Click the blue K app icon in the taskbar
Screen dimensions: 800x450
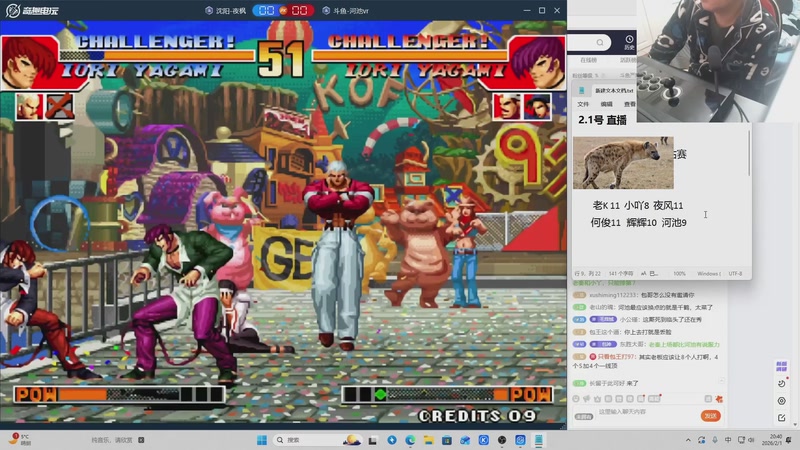[484, 440]
